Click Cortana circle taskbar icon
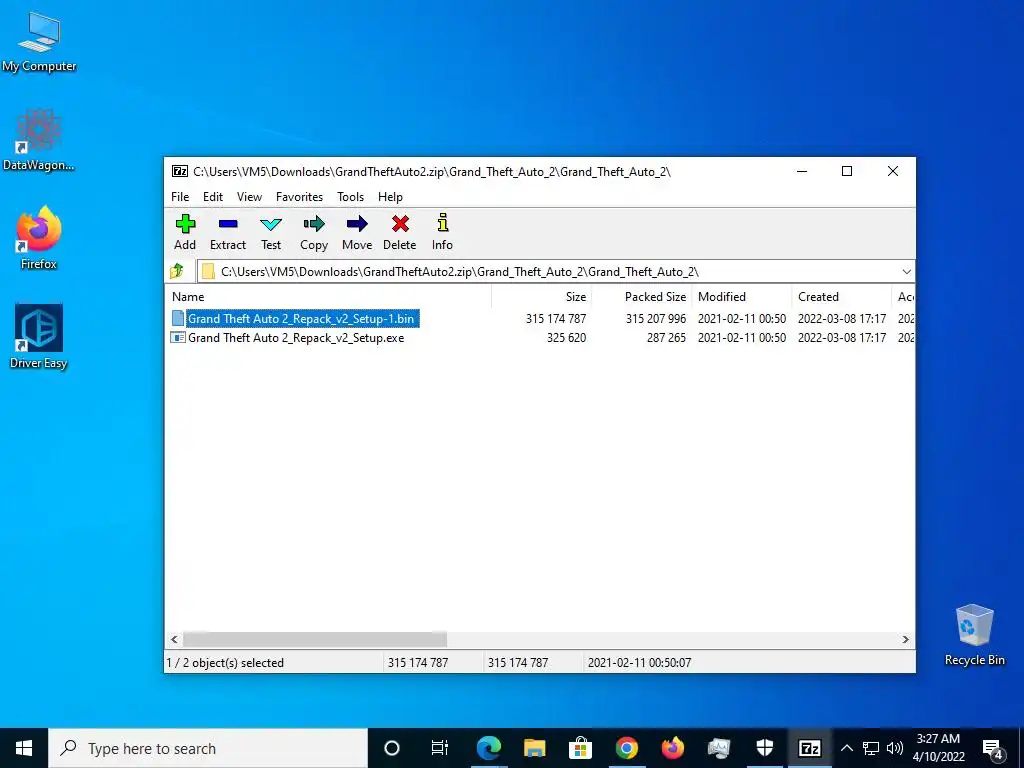This screenshot has height=768, width=1024. tap(392, 748)
